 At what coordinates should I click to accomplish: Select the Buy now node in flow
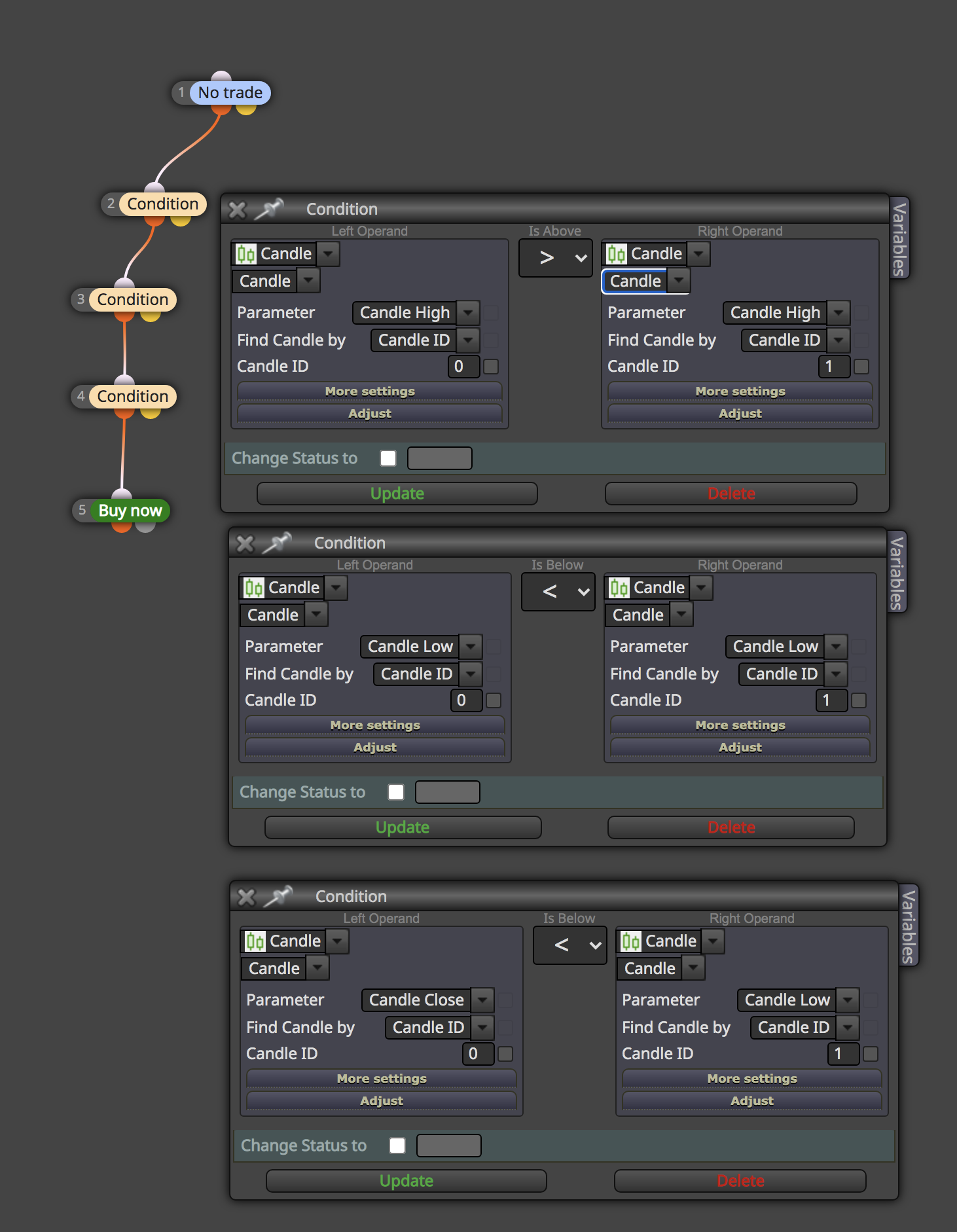(130, 511)
